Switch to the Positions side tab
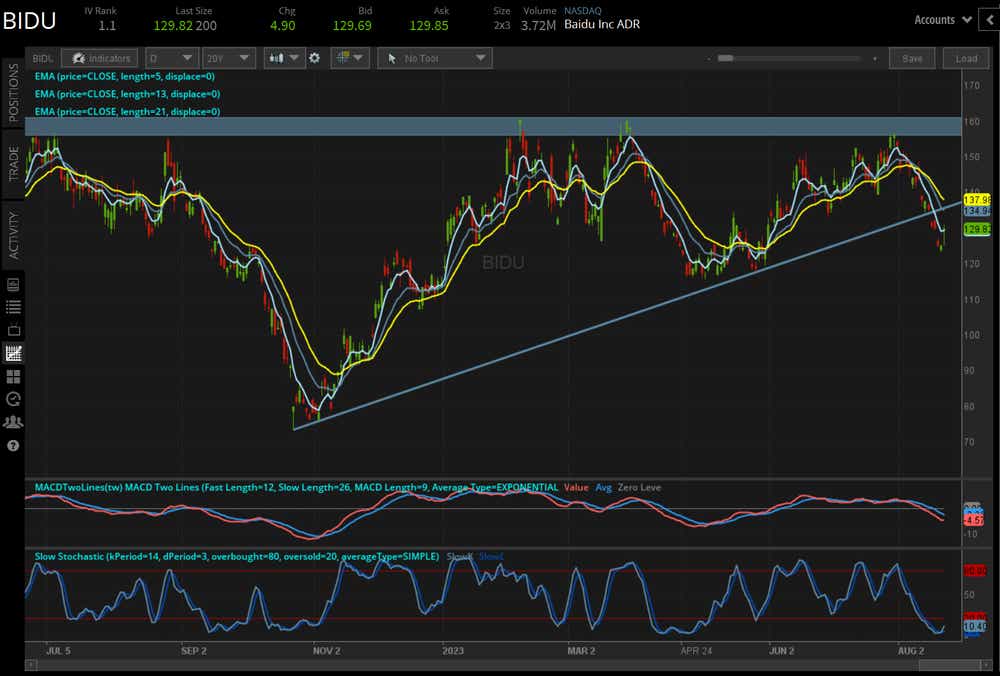Image resolution: width=1000 pixels, height=676 pixels. (x=13, y=93)
